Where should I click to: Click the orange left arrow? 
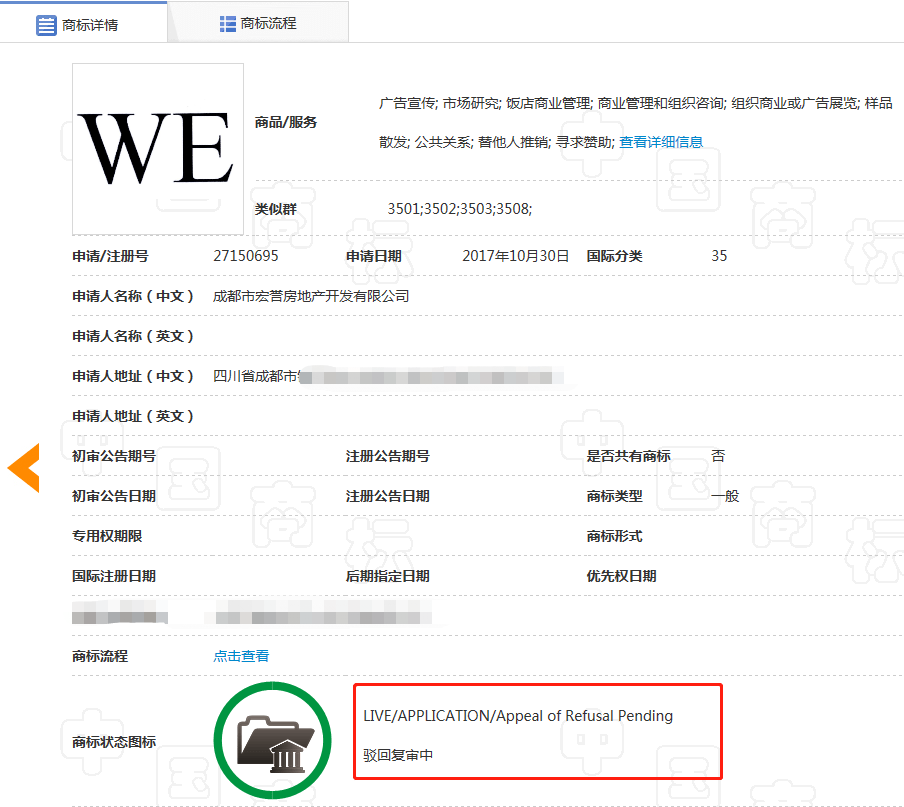(x=24, y=467)
